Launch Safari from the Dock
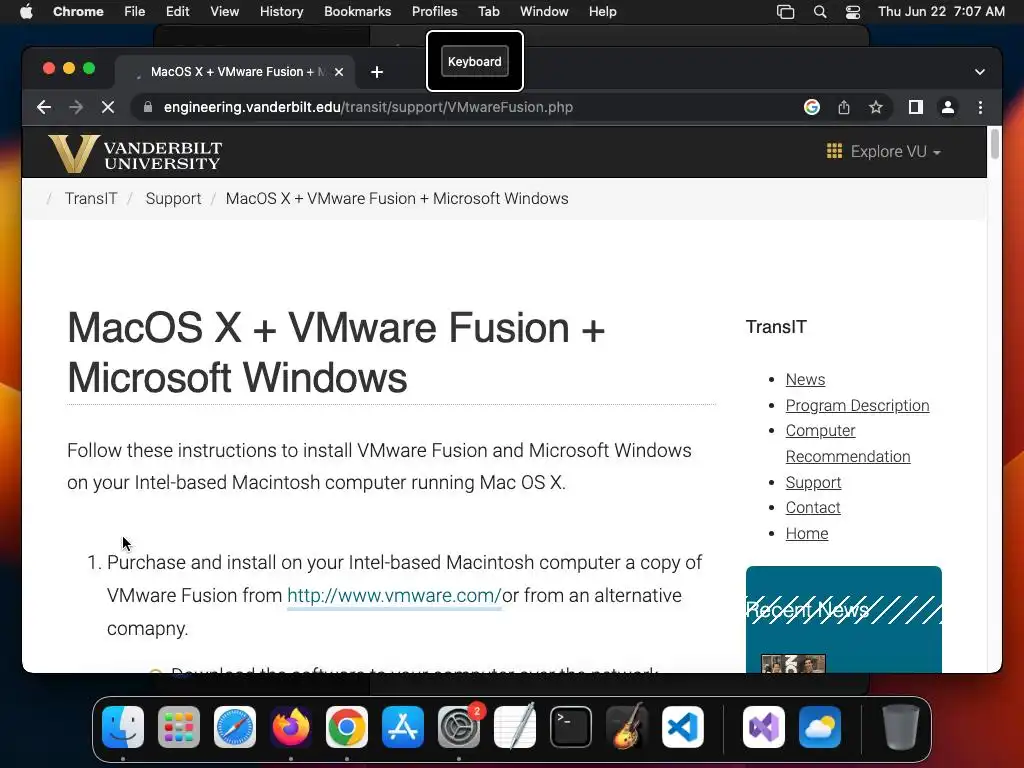 (235, 727)
